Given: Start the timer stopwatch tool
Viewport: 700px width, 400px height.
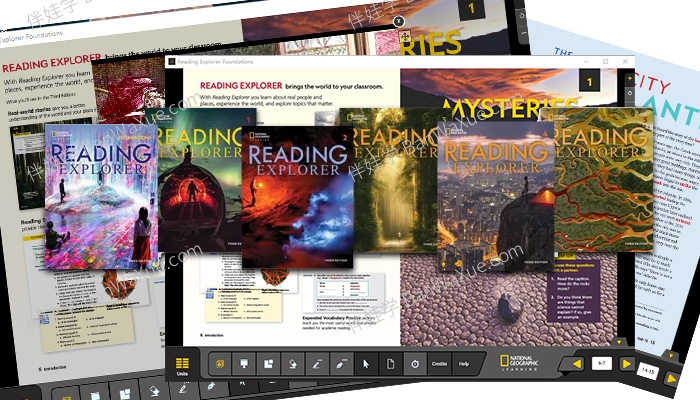Looking at the screenshot, I should [x=415, y=364].
